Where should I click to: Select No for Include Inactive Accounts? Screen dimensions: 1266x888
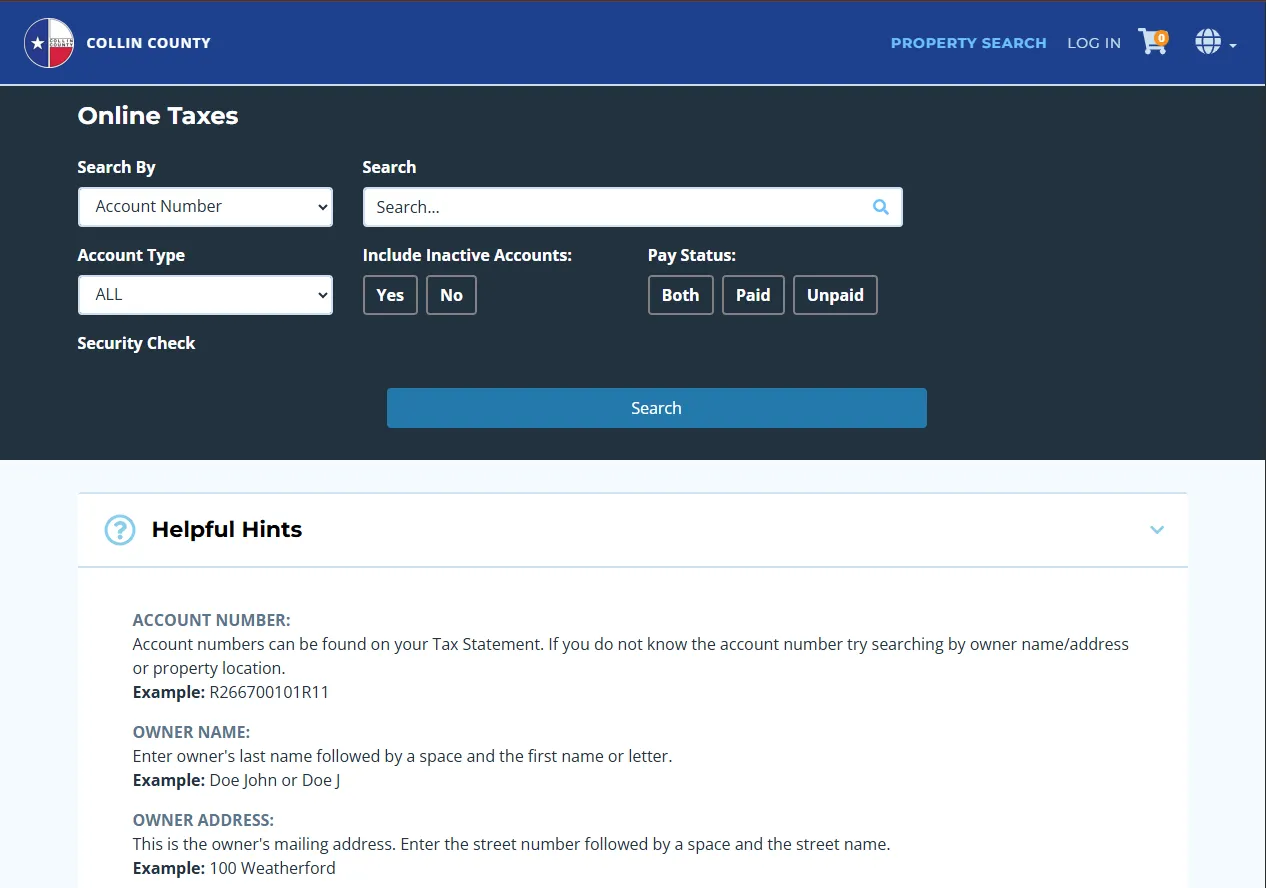coord(451,295)
